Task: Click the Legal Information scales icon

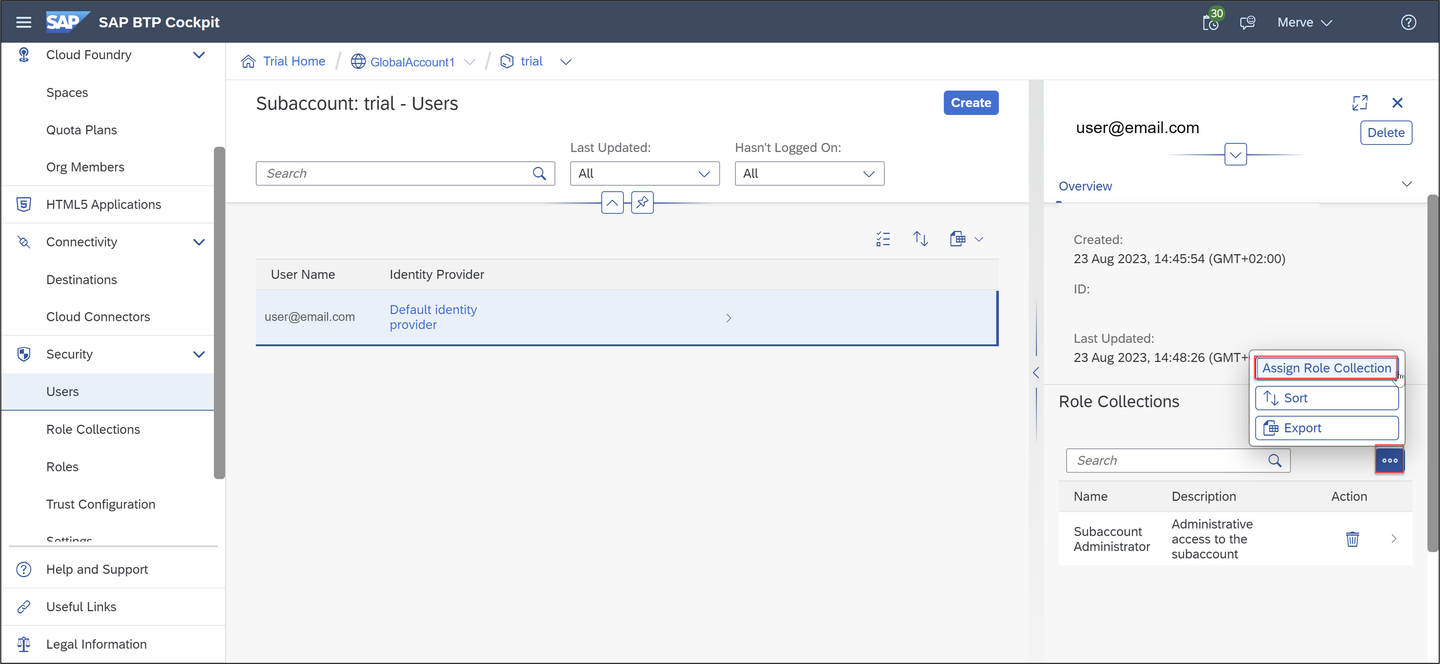Action: (x=24, y=644)
